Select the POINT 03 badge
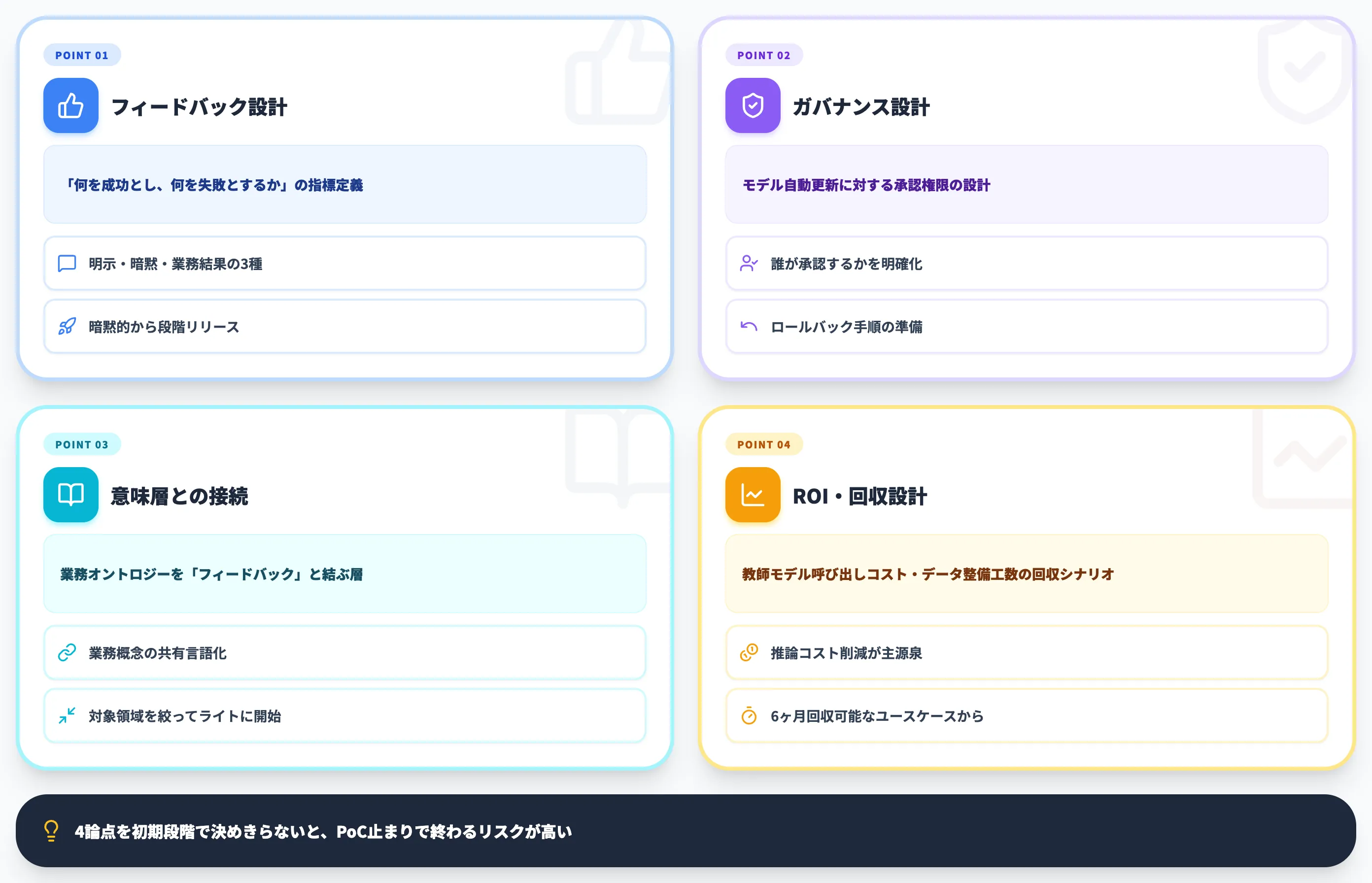Viewport: 1372px width, 883px height. click(82, 444)
